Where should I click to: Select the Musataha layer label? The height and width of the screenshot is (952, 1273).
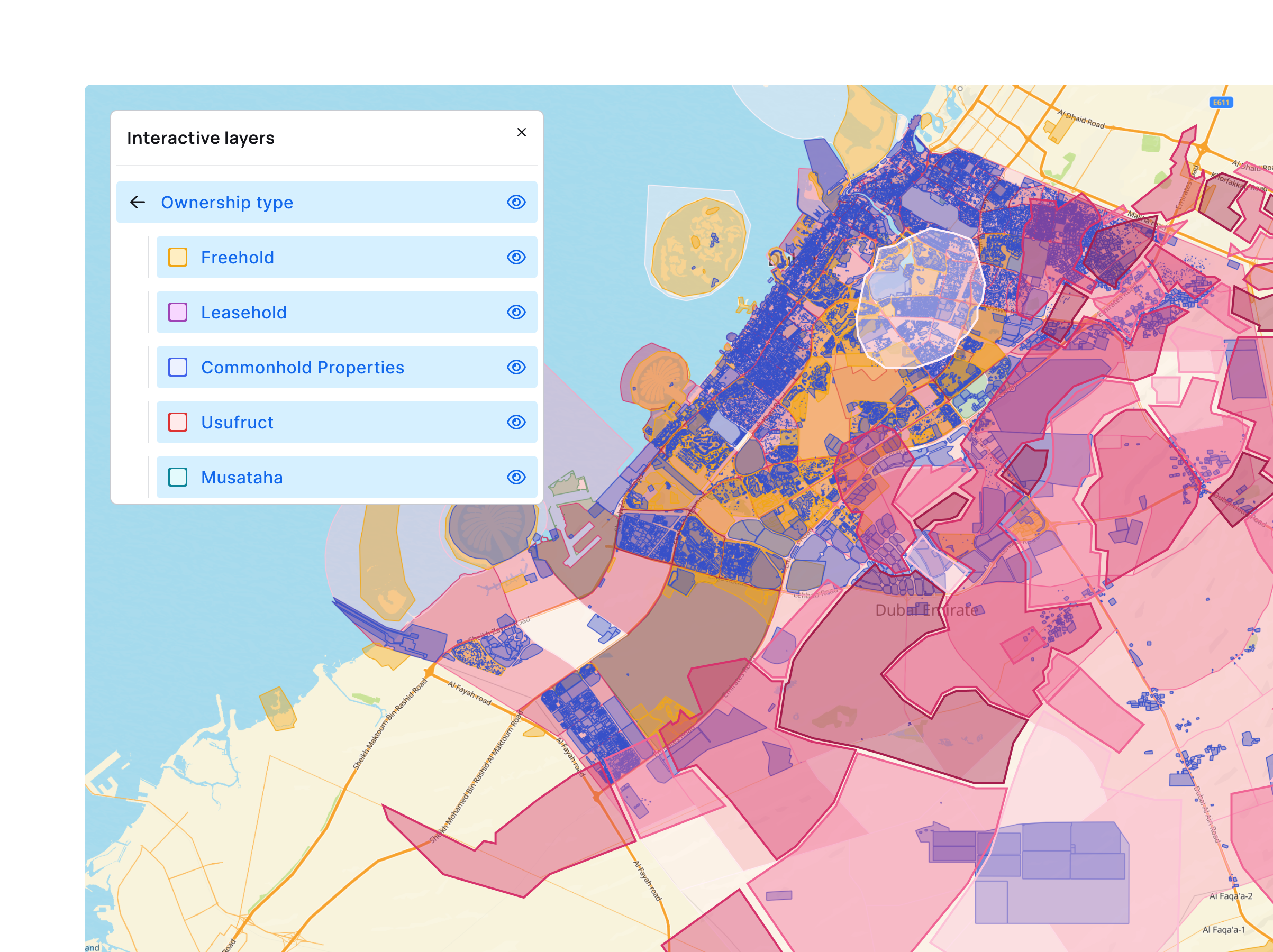(x=242, y=478)
